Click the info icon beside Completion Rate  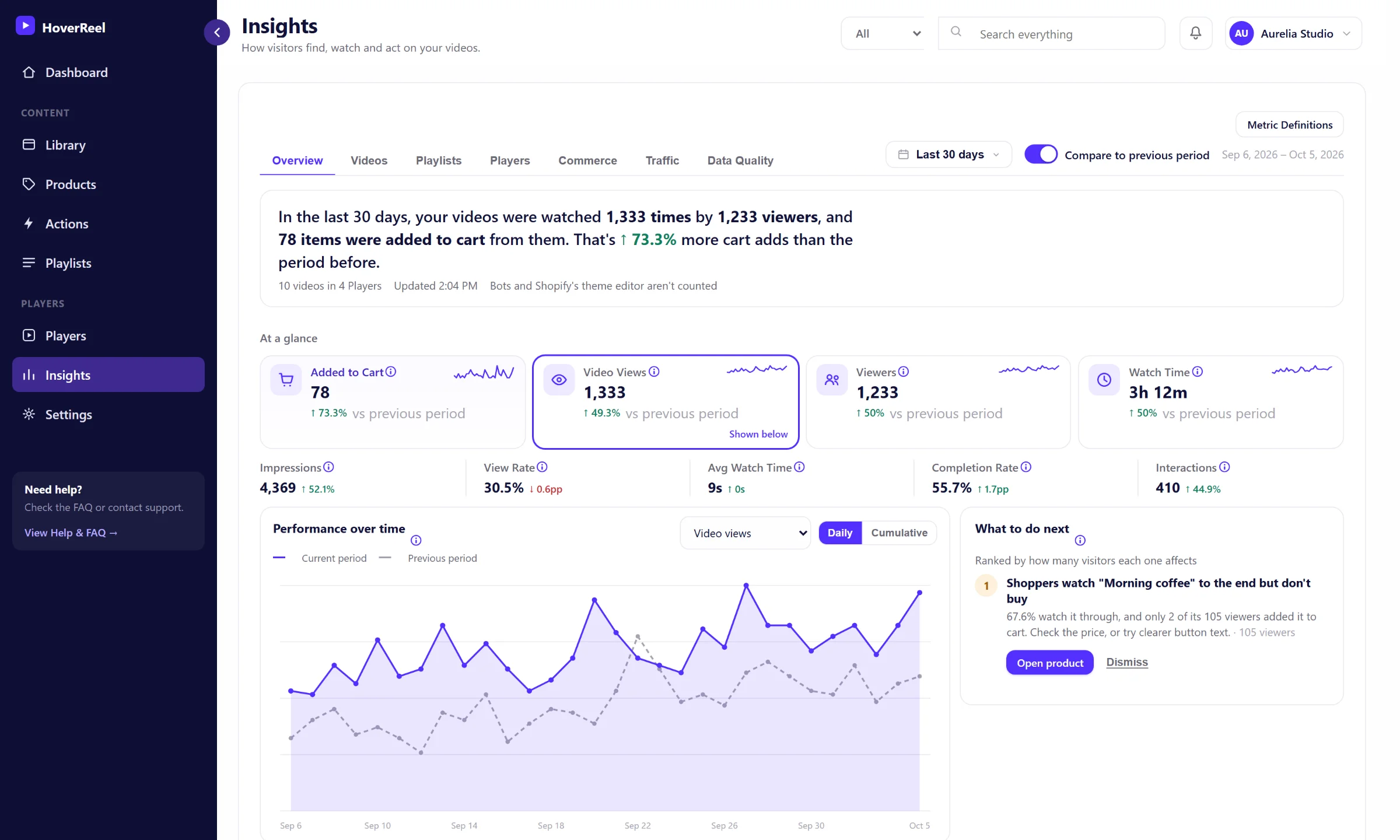1026,467
